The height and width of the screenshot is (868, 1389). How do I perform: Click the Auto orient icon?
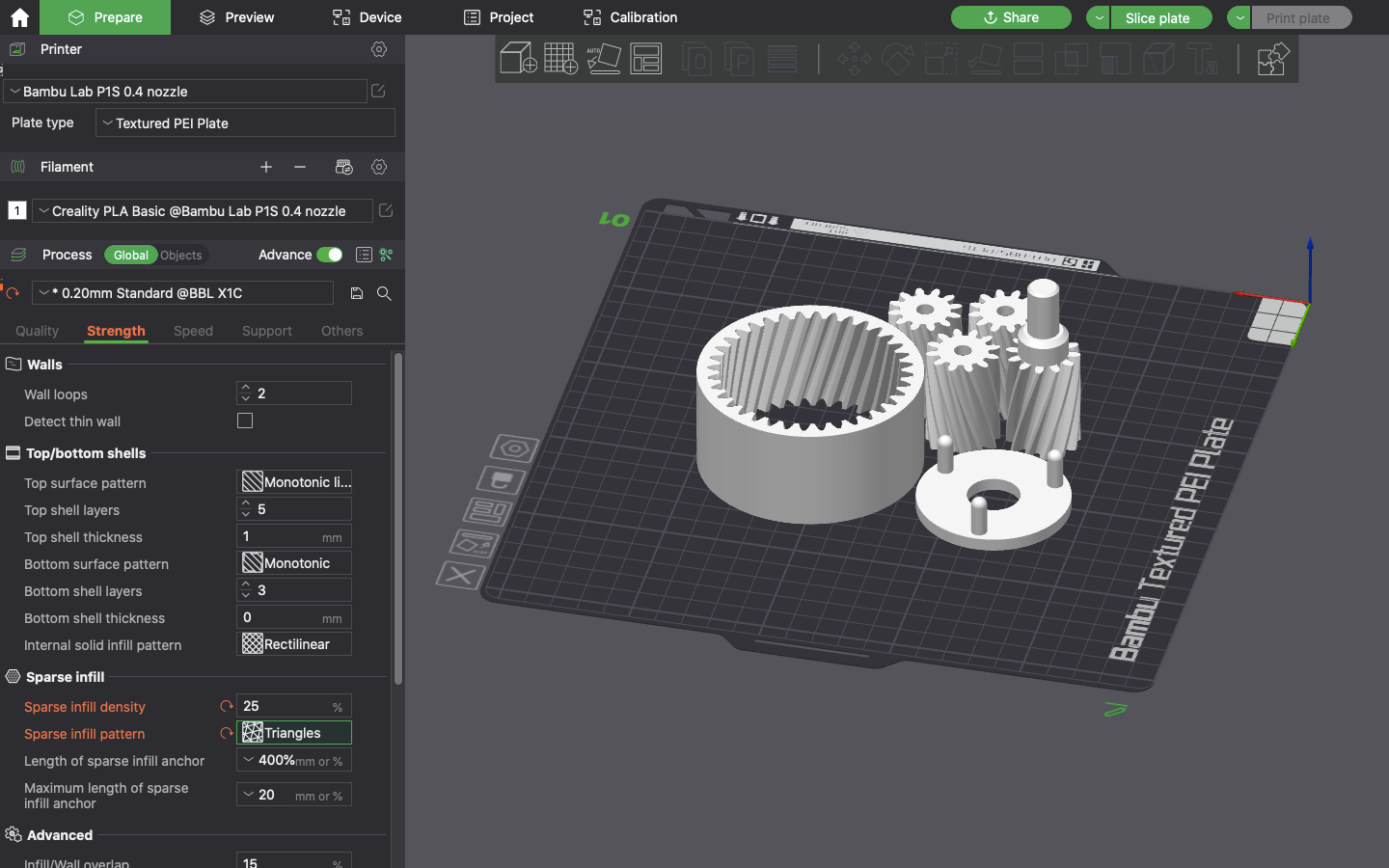tap(604, 58)
